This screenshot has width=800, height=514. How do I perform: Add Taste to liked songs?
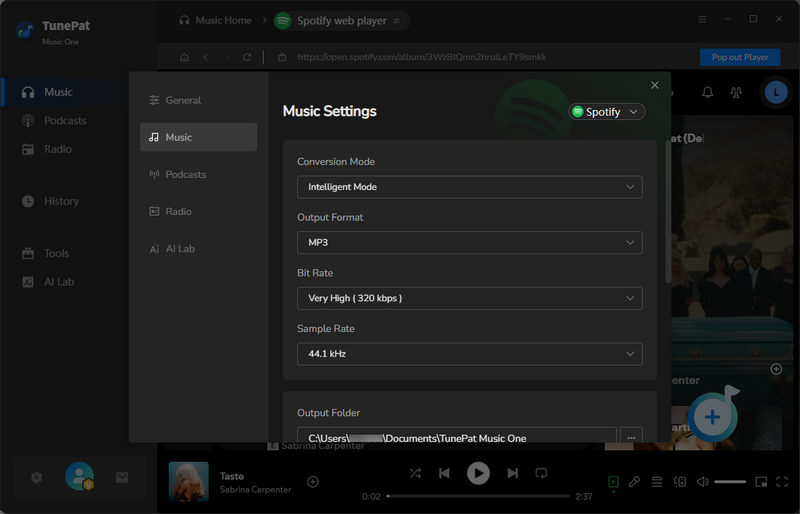(313, 481)
